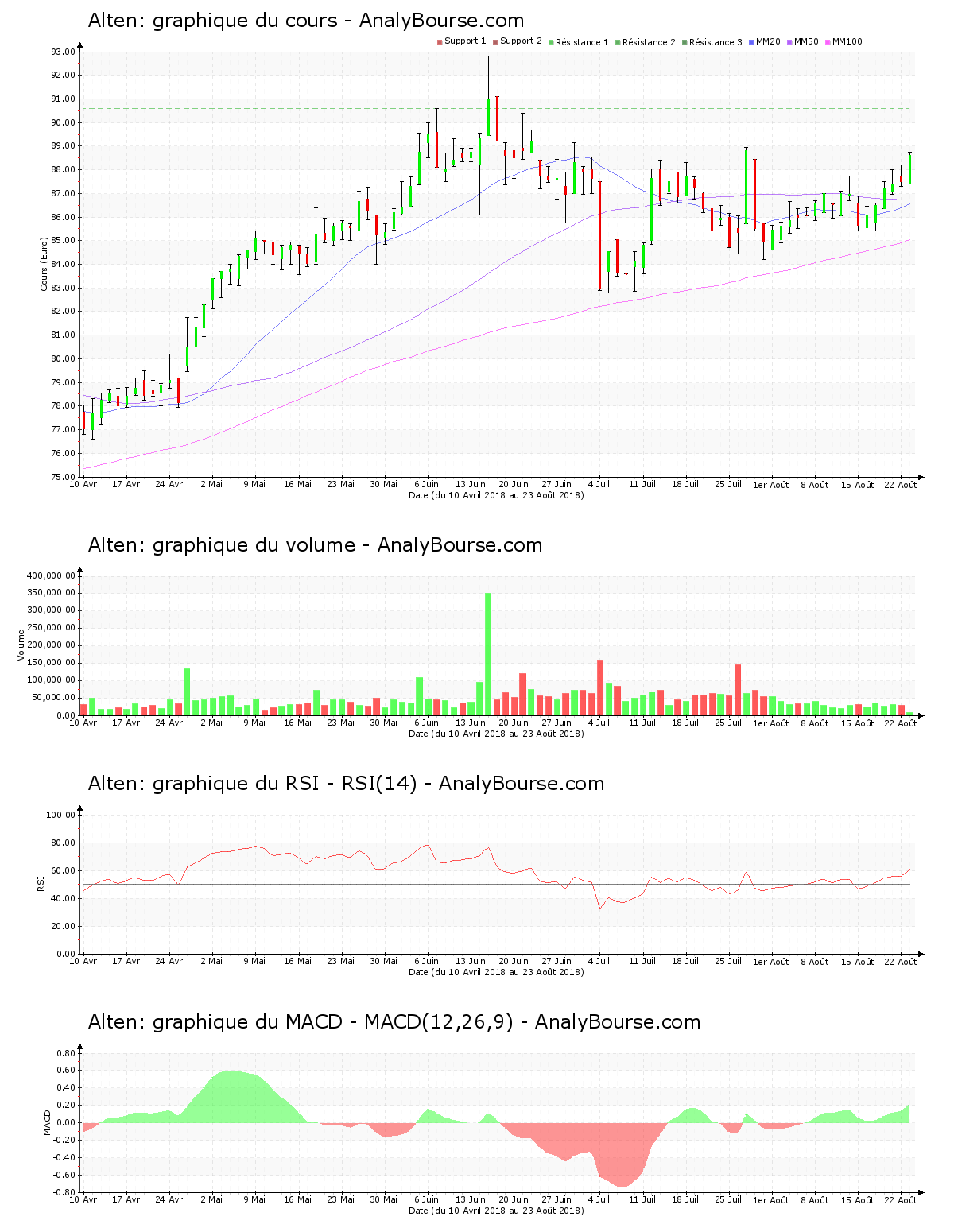Click the RSI(14) chart title
This screenshot has height=1232, width=954.
pos(346,784)
